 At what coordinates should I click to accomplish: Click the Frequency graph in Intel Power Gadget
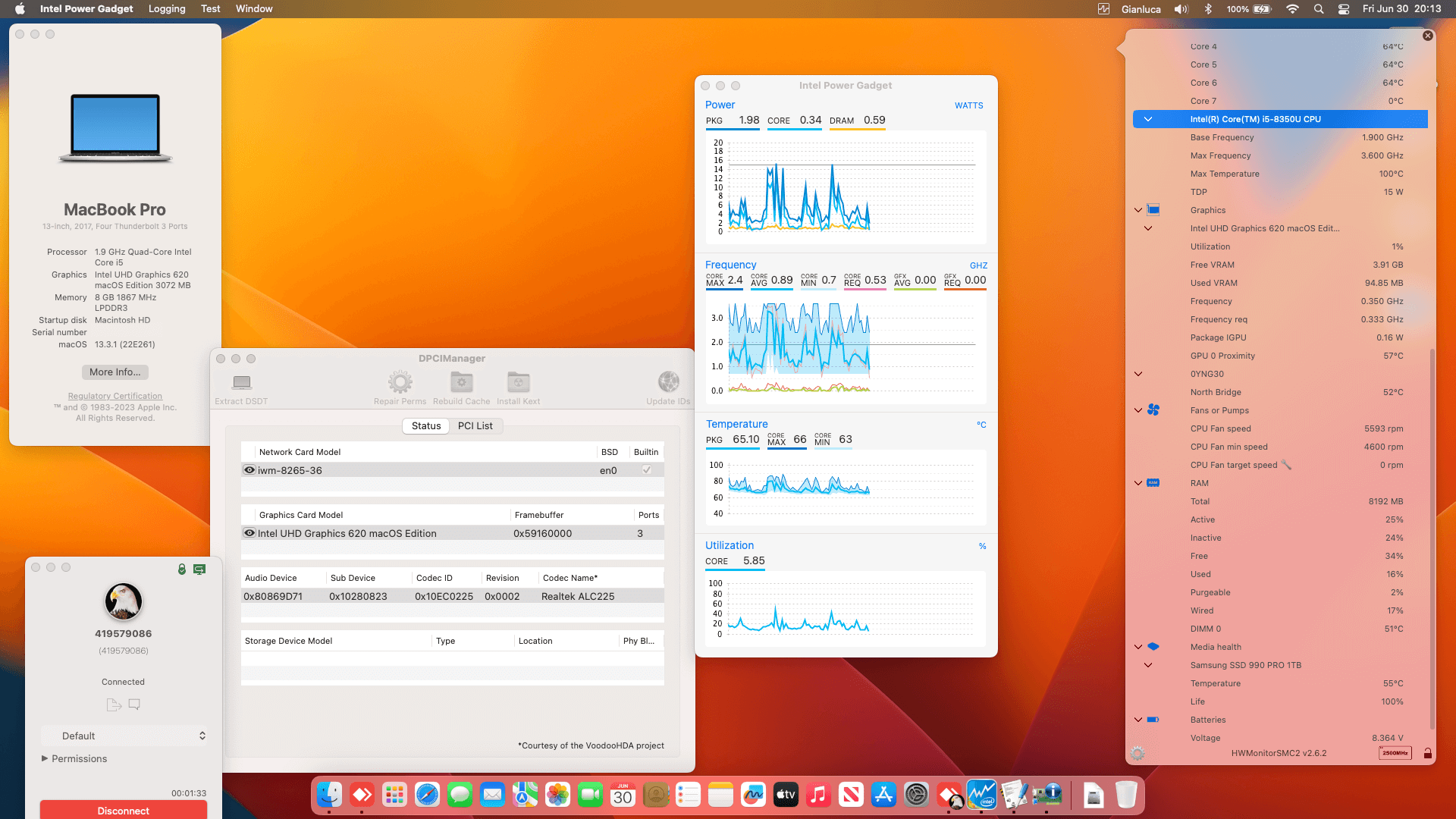click(x=846, y=349)
